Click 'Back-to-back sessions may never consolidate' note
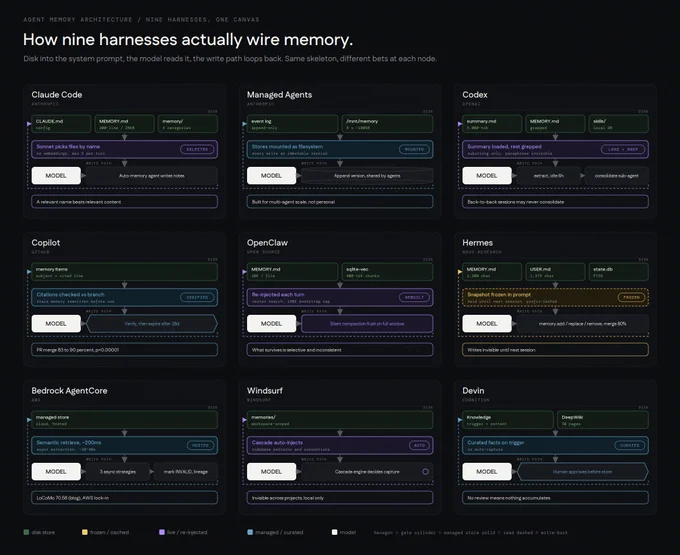 555,202
